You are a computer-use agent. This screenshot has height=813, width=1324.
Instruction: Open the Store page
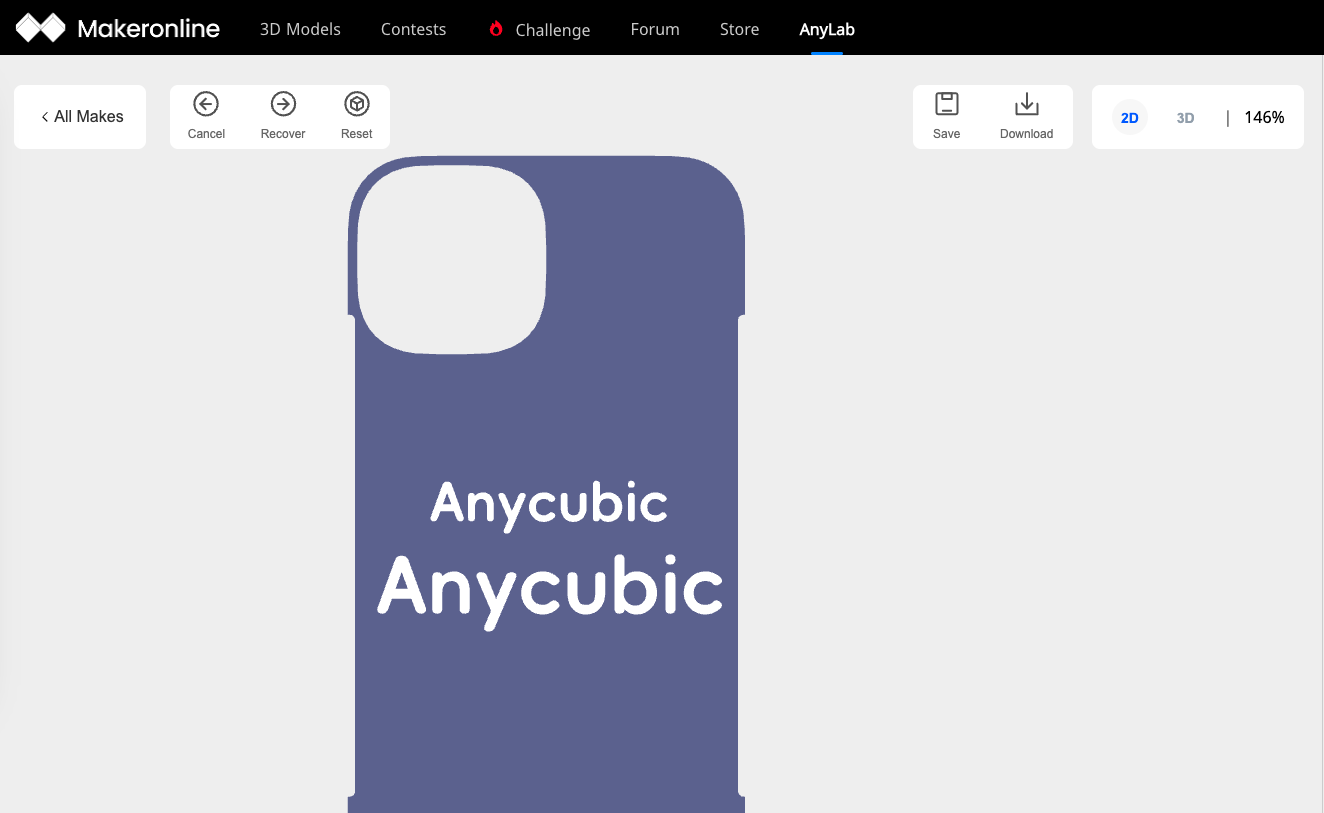[739, 29]
